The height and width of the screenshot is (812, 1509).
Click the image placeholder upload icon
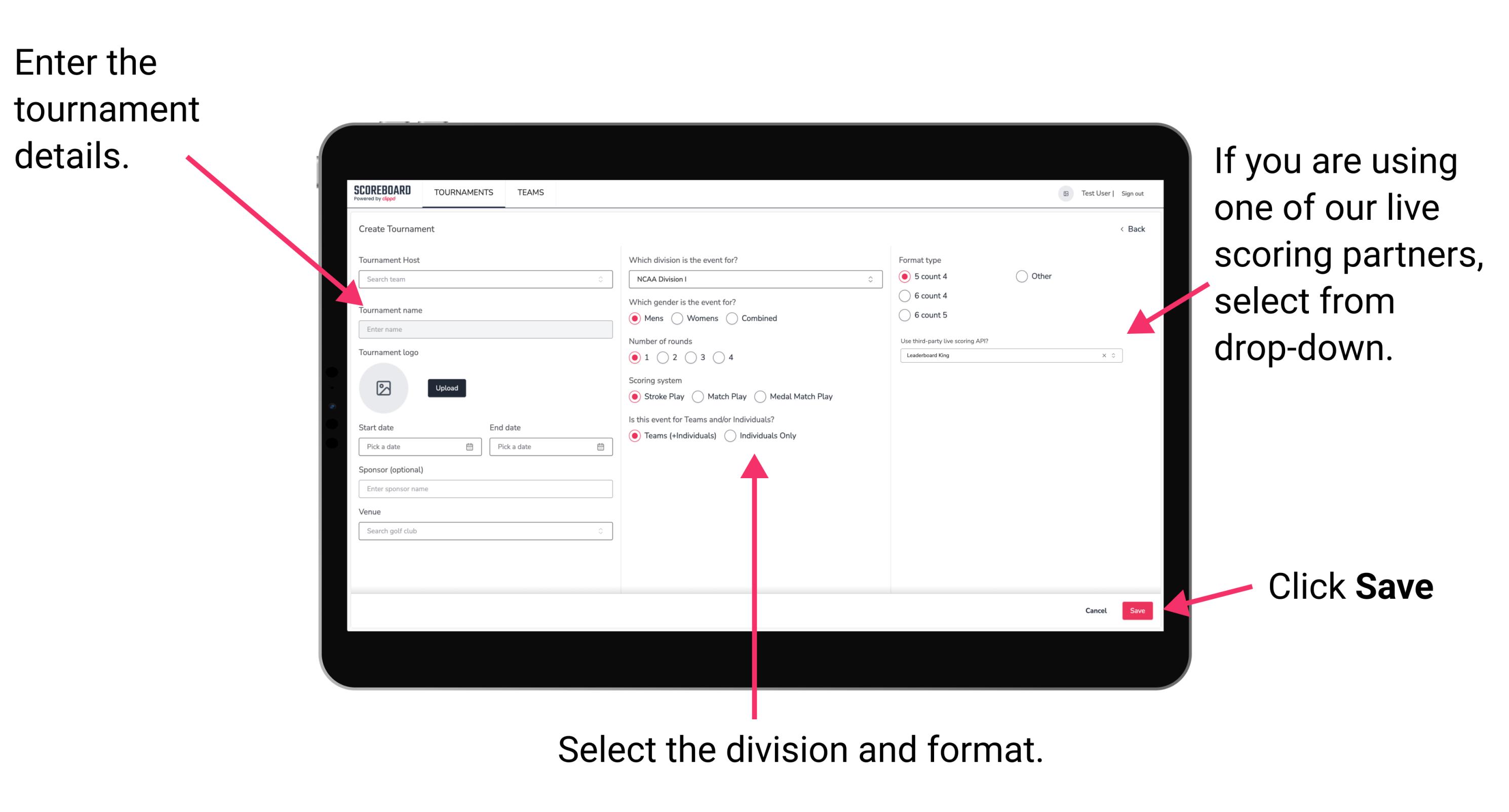point(383,388)
